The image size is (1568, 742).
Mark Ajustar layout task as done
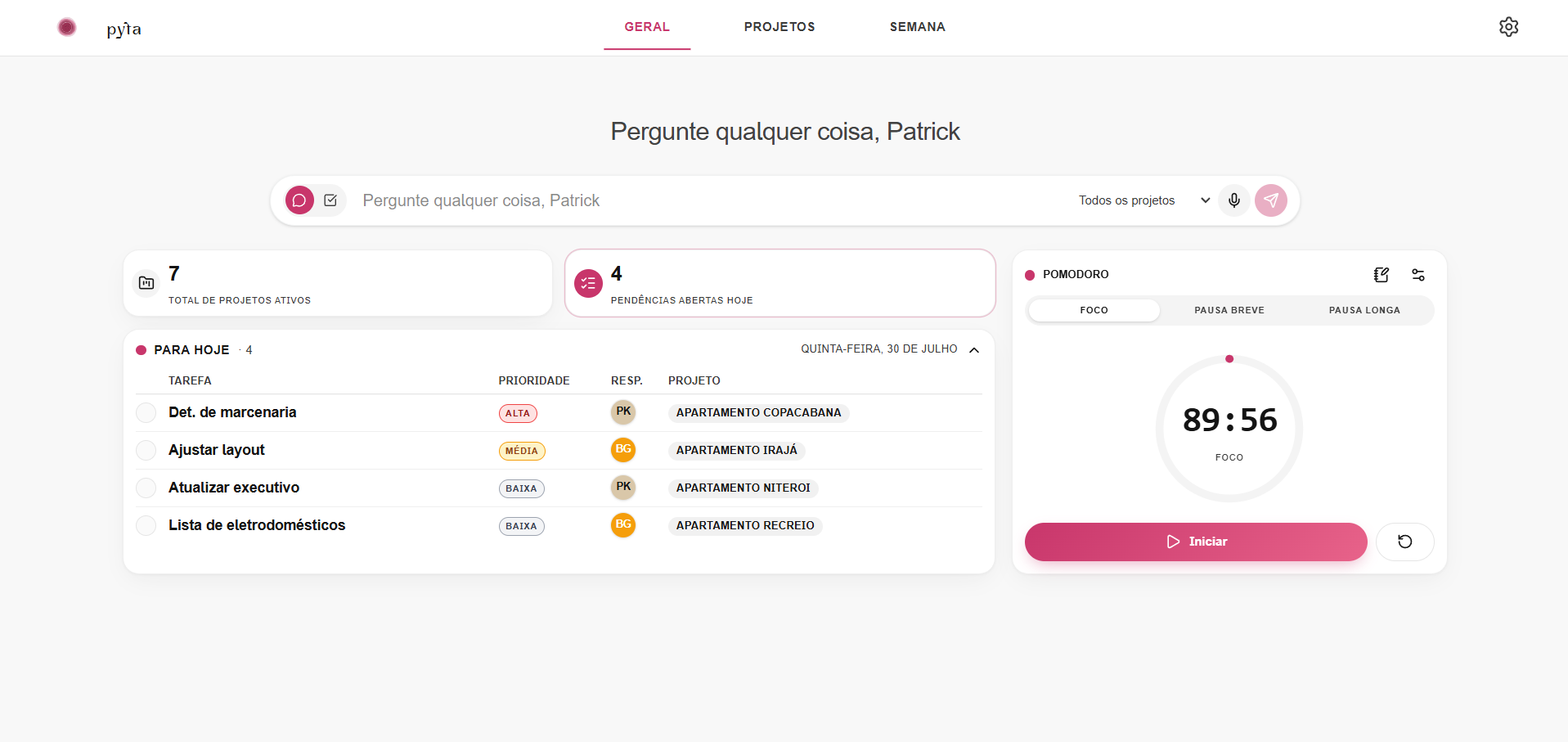[x=146, y=450]
